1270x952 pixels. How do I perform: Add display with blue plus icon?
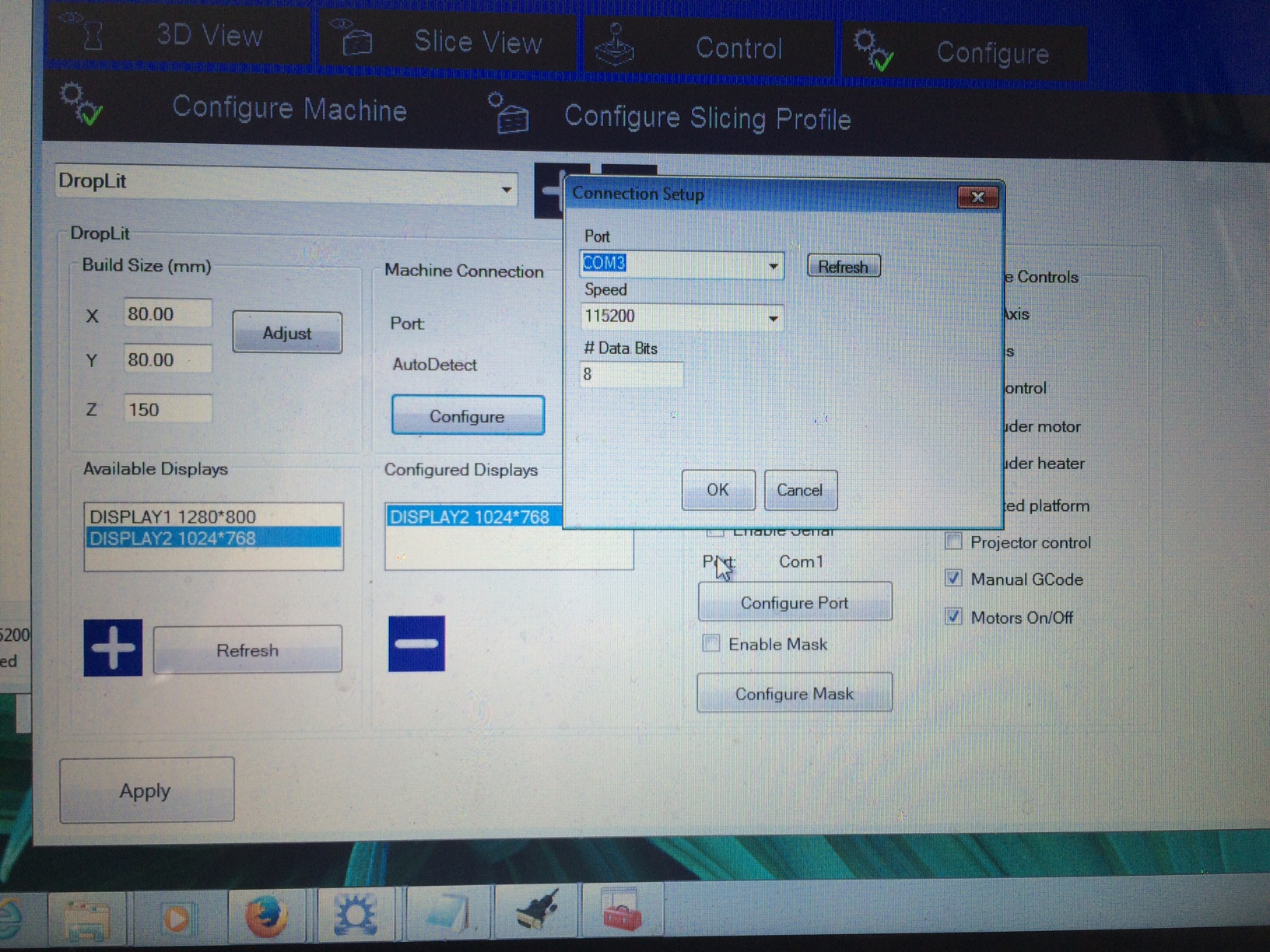pos(113,648)
